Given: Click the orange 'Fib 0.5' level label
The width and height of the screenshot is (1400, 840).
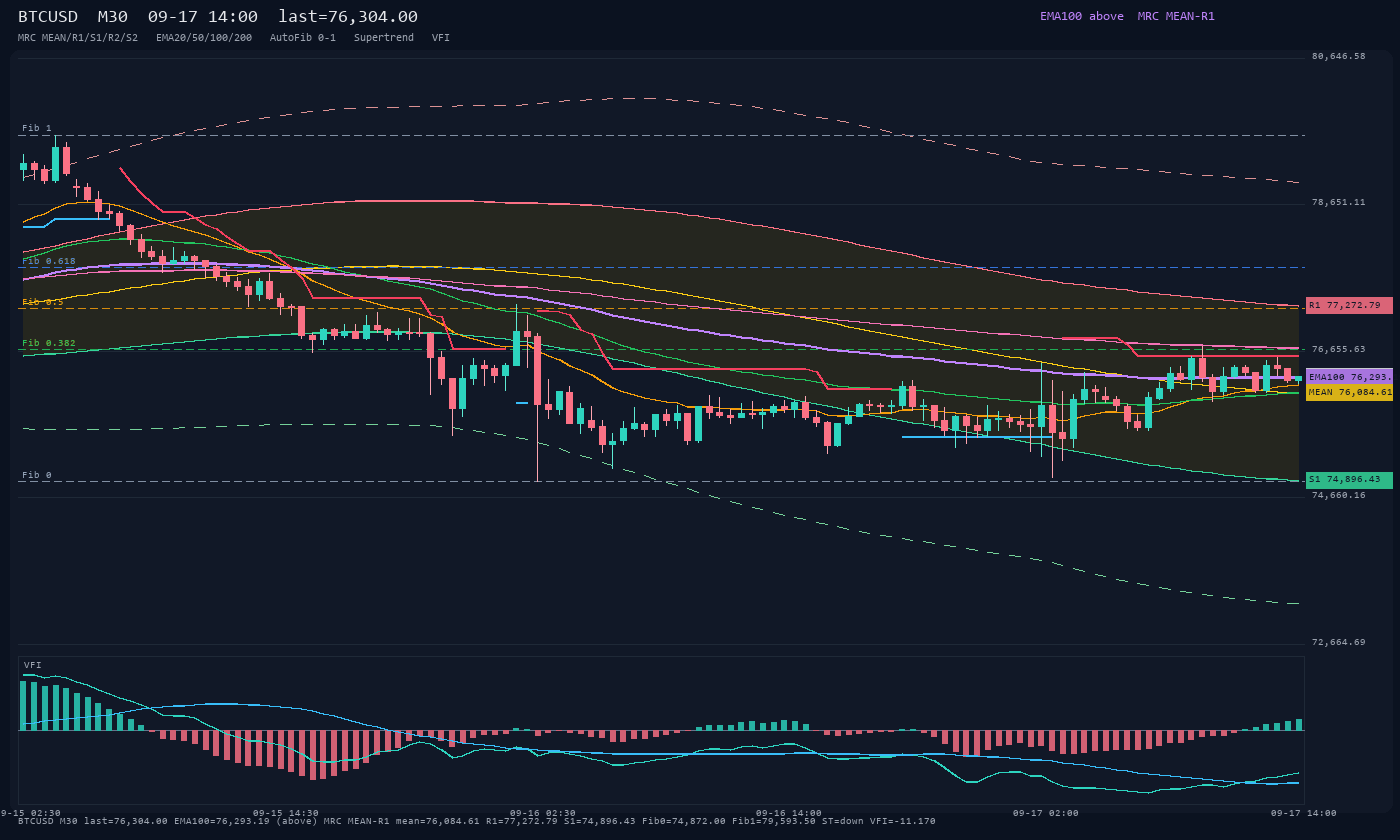Looking at the screenshot, I should coord(43,302).
